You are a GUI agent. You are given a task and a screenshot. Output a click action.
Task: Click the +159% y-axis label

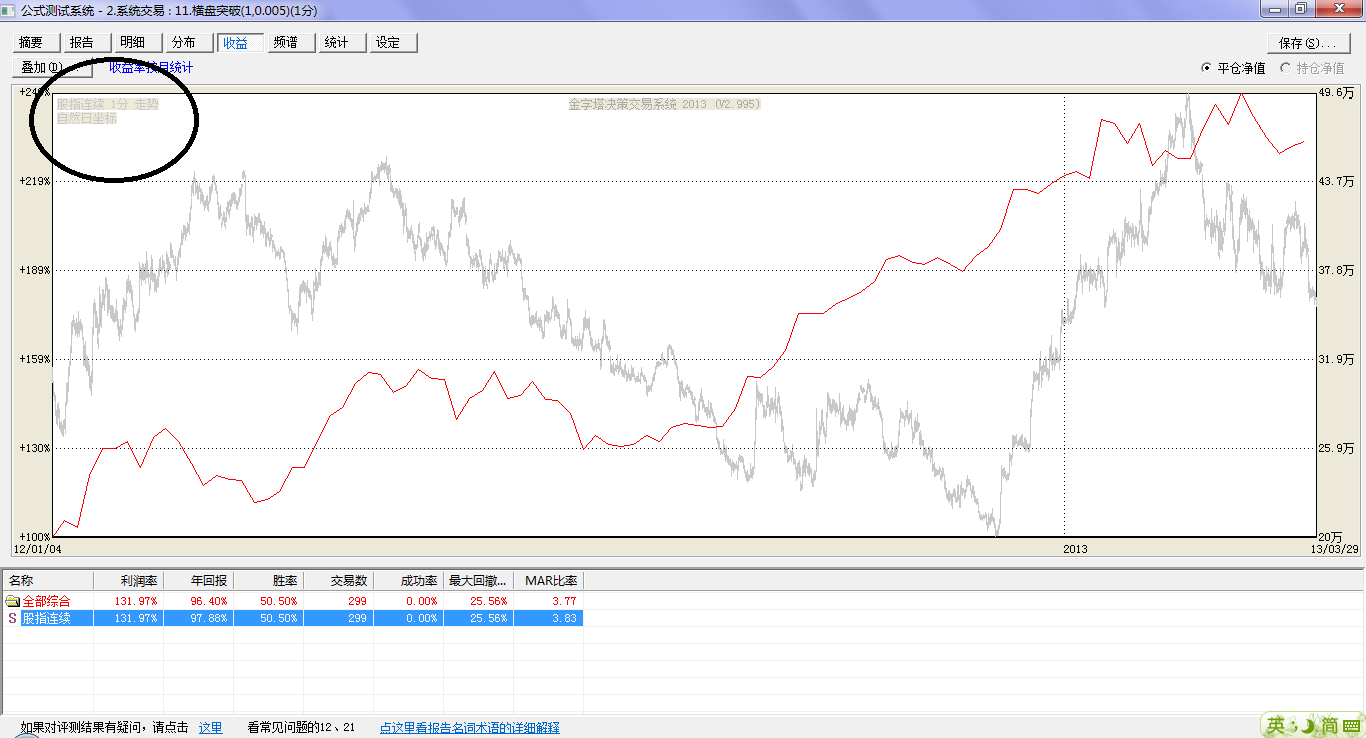click(x=34, y=359)
